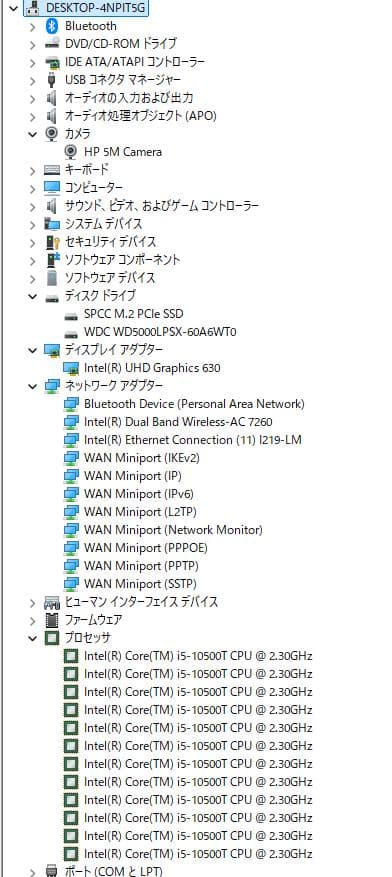This screenshot has height=877, width=392.
Task: Click the ヒューマン インターフェイス デバイス icon
Action: coord(52,602)
